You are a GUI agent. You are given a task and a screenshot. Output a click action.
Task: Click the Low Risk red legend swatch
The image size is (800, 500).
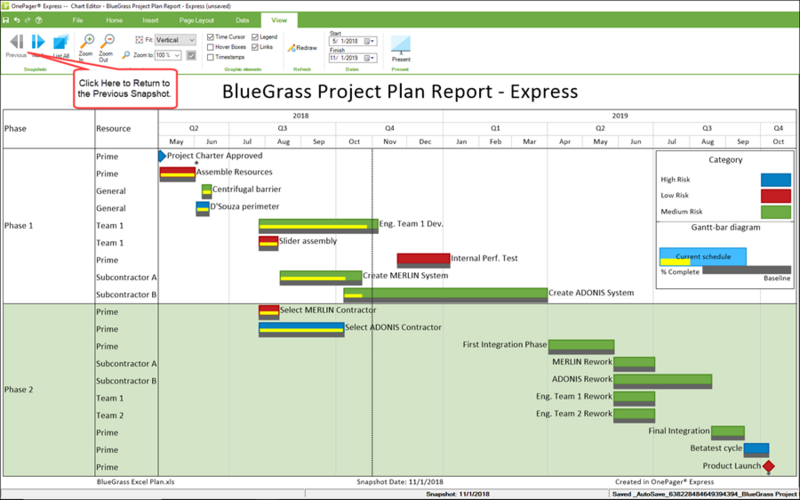click(776, 196)
